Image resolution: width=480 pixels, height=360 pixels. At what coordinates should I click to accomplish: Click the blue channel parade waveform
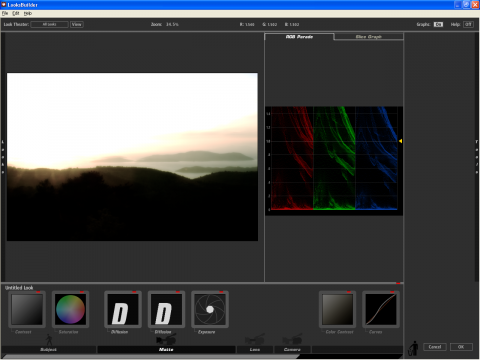pos(376,158)
